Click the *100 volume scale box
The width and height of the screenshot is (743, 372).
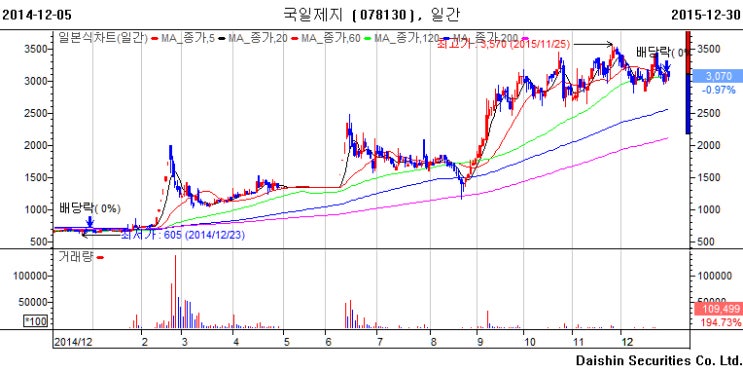point(36,321)
